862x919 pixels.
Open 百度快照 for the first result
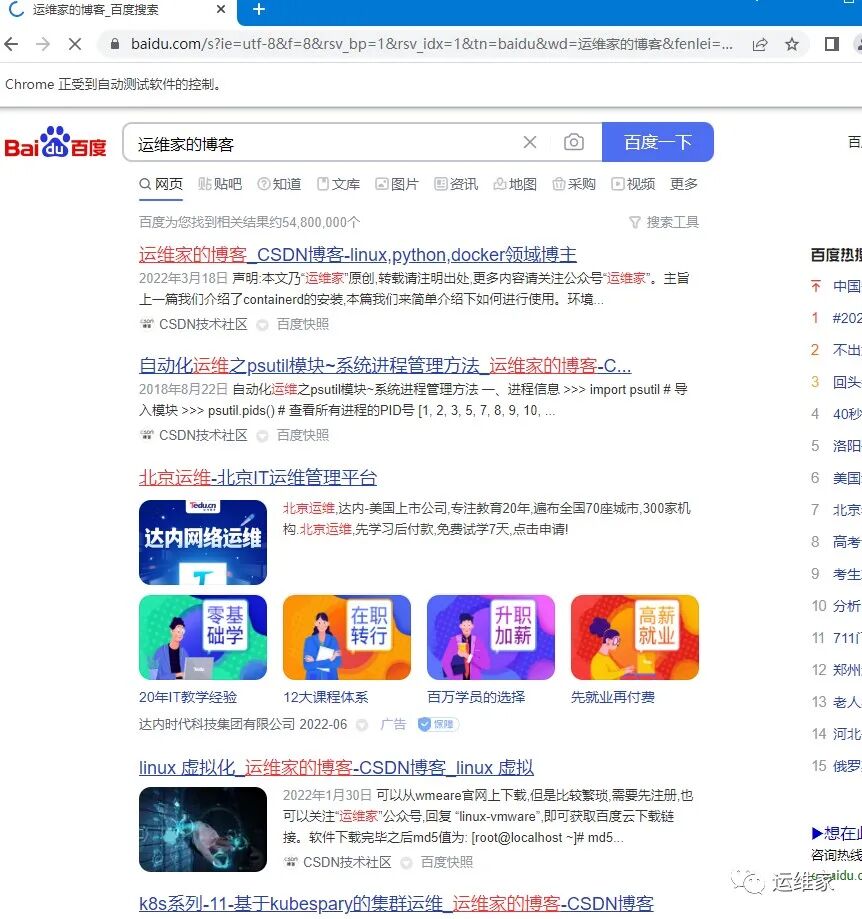coord(299,324)
